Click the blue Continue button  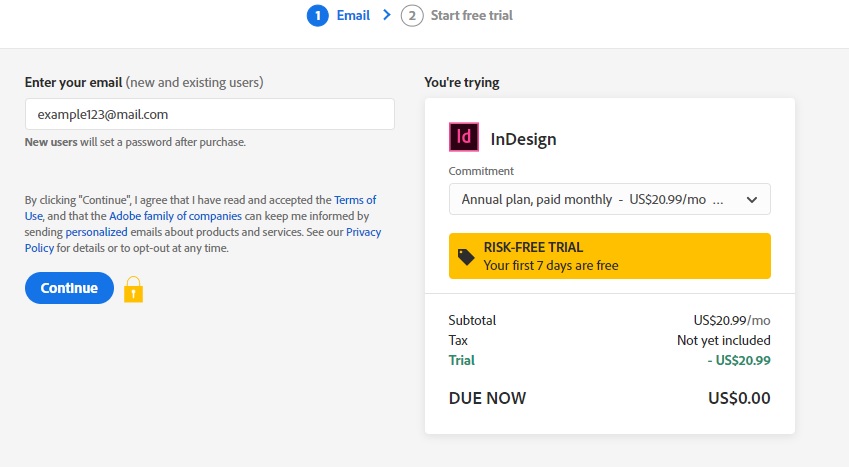point(69,288)
